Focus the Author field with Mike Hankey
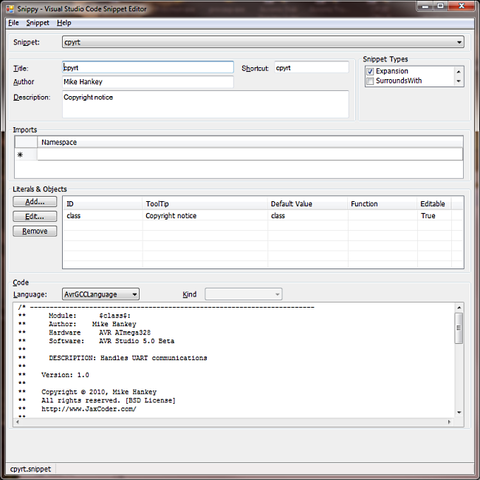480x480 pixels. click(148, 82)
